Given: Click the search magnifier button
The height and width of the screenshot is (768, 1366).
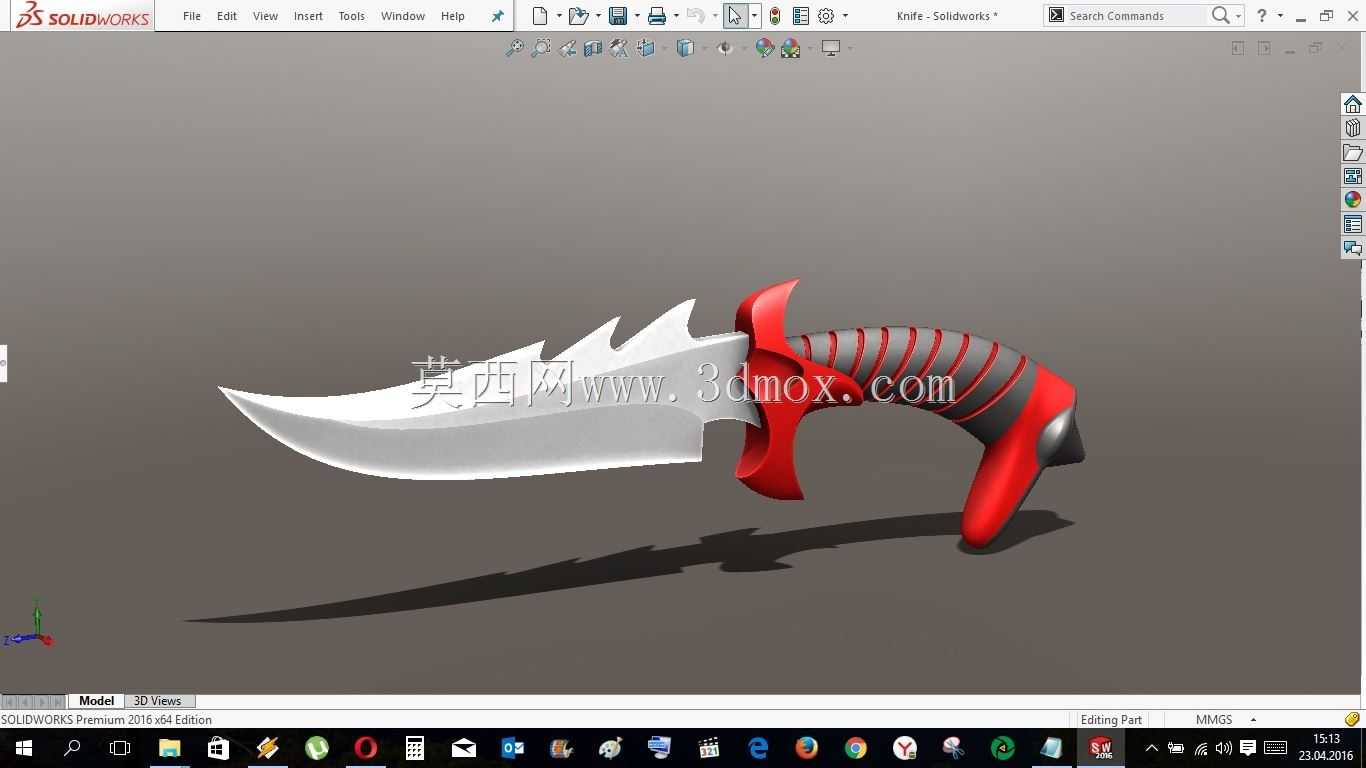Looking at the screenshot, I should [1220, 16].
